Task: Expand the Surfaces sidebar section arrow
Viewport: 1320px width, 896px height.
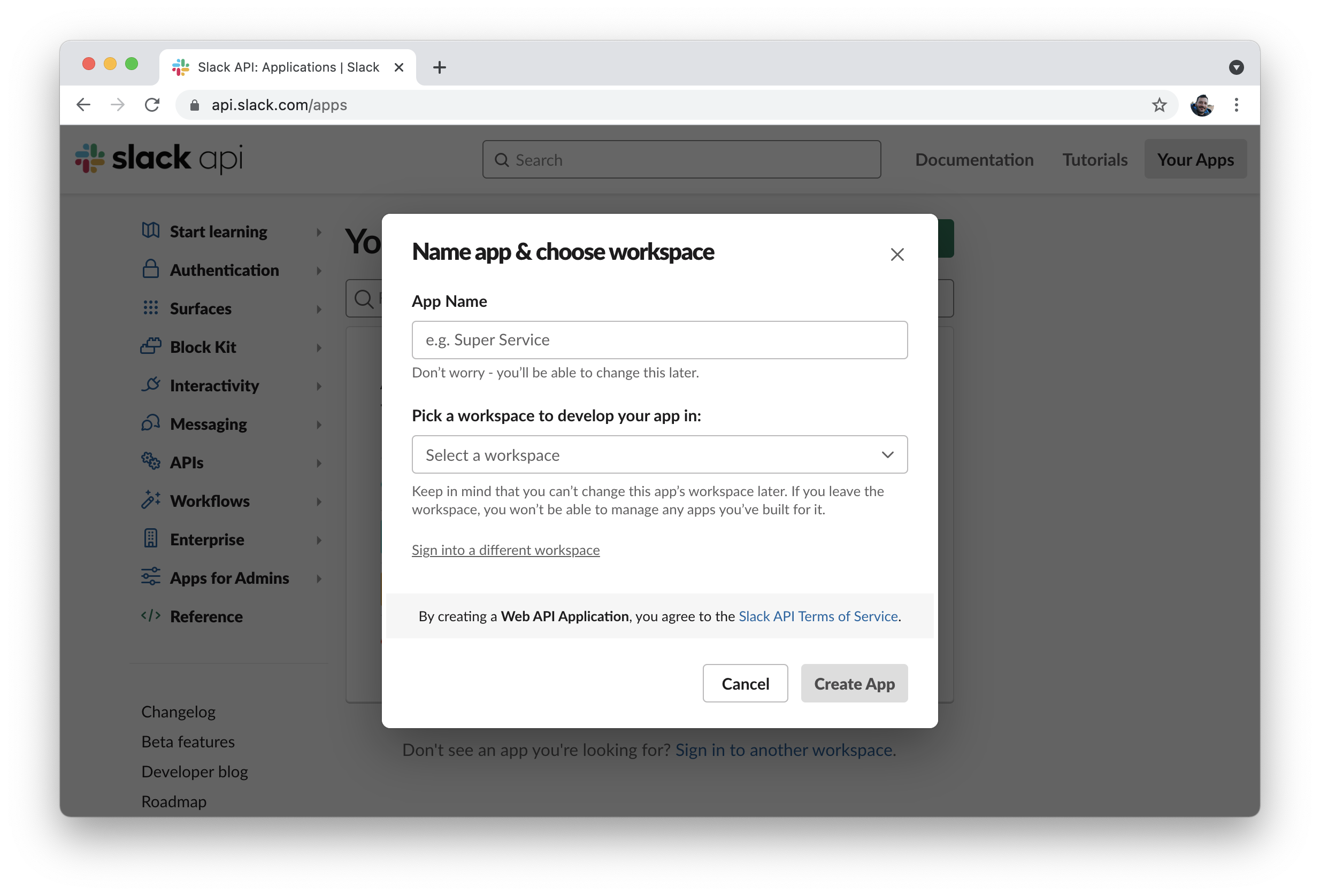Action: (319, 309)
